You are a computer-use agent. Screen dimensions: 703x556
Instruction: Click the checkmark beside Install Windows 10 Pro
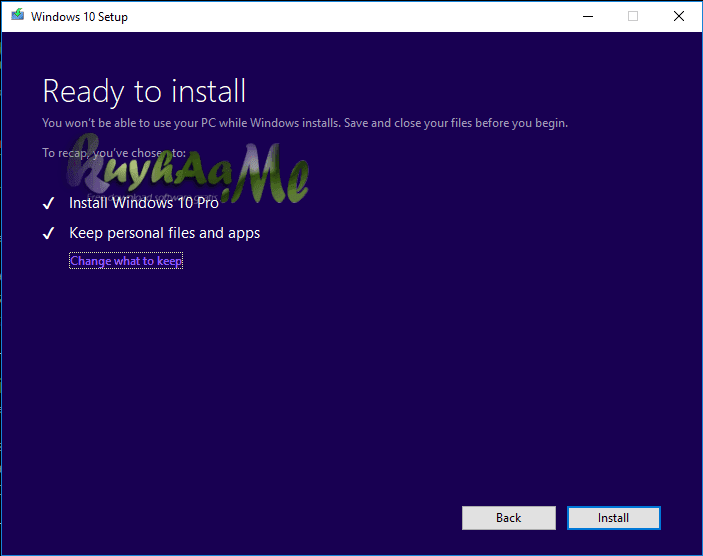pyautogui.click(x=48, y=203)
